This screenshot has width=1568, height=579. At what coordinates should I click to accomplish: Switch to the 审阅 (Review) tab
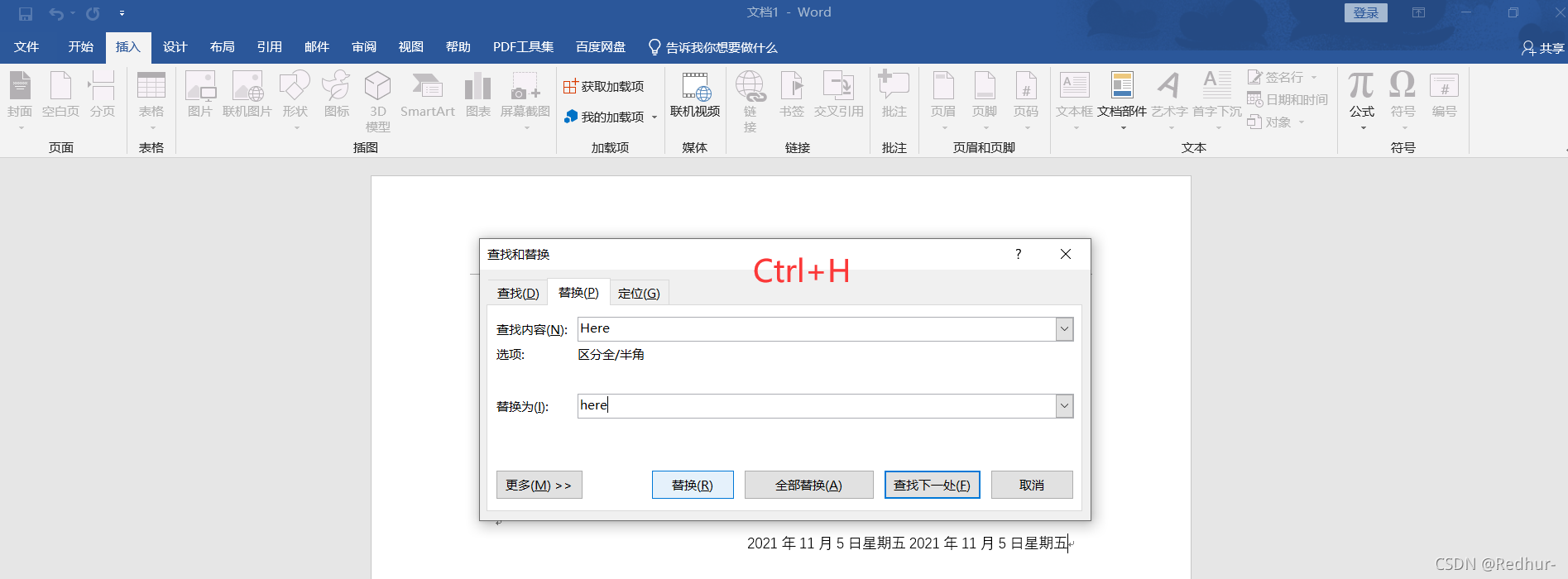click(x=364, y=47)
